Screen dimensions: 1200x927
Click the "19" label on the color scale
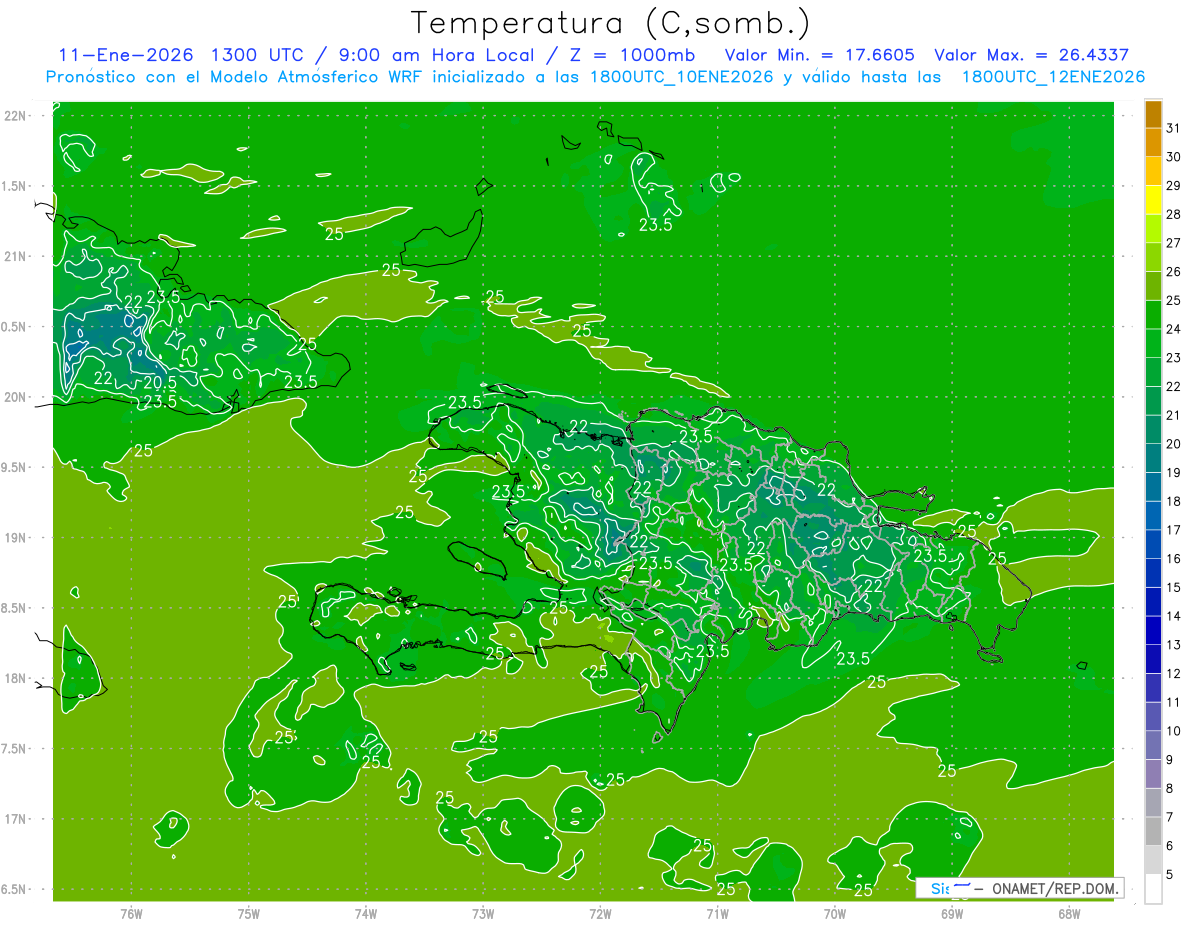1173,473
